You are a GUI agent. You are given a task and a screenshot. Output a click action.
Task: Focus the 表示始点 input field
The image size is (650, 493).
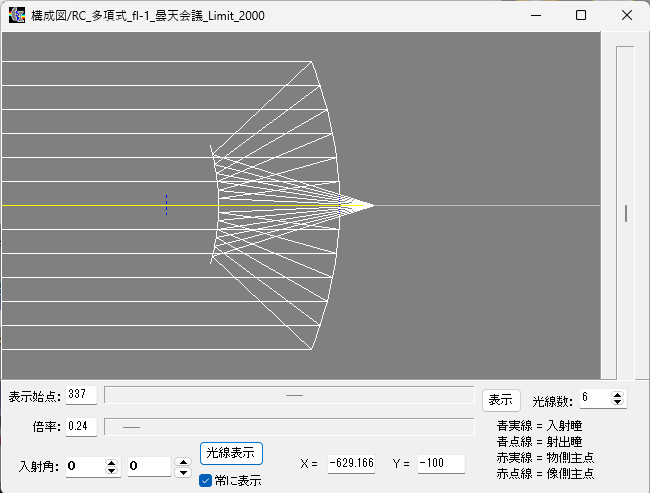click(x=81, y=395)
